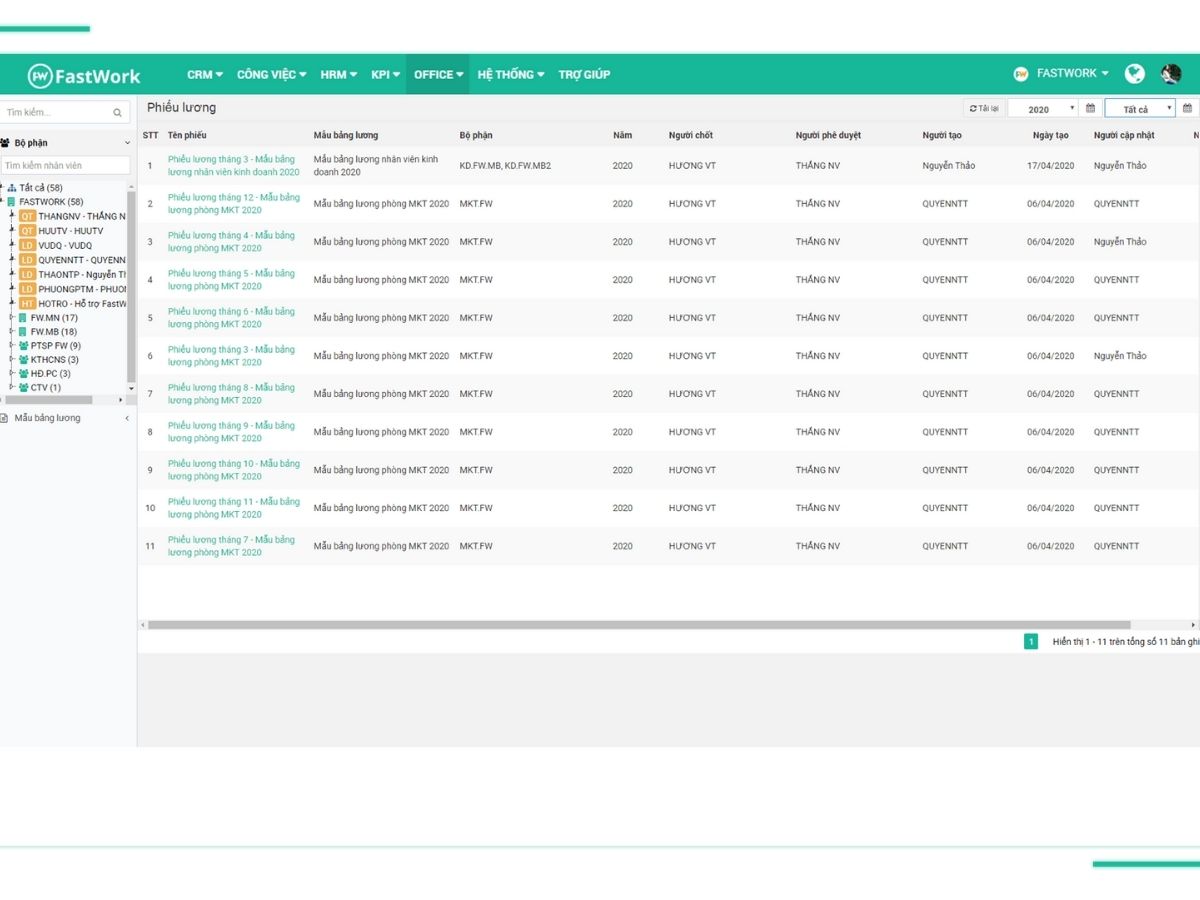This screenshot has width=1200, height=900.
Task: Expand the FW.MN (17) tree node
Action: pos(12,318)
